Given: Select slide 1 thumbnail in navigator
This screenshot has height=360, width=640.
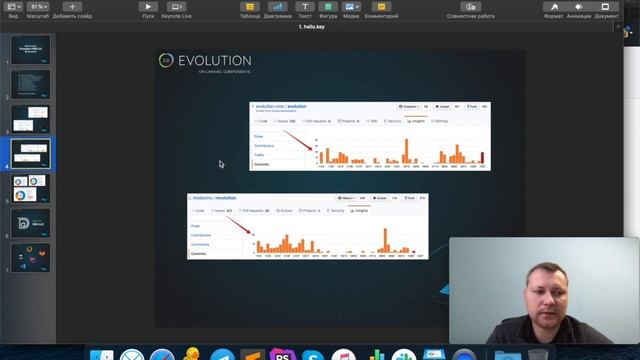Looking at the screenshot, I should [x=31, y=49].
